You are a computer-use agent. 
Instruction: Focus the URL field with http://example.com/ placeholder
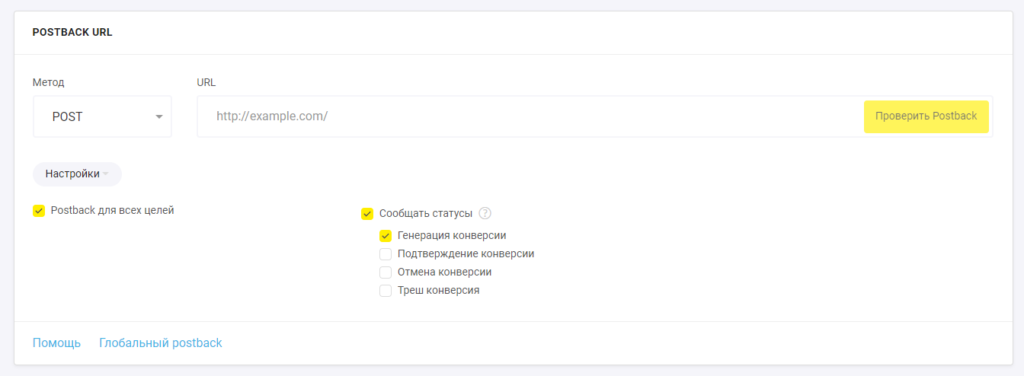tap(530, 117)
